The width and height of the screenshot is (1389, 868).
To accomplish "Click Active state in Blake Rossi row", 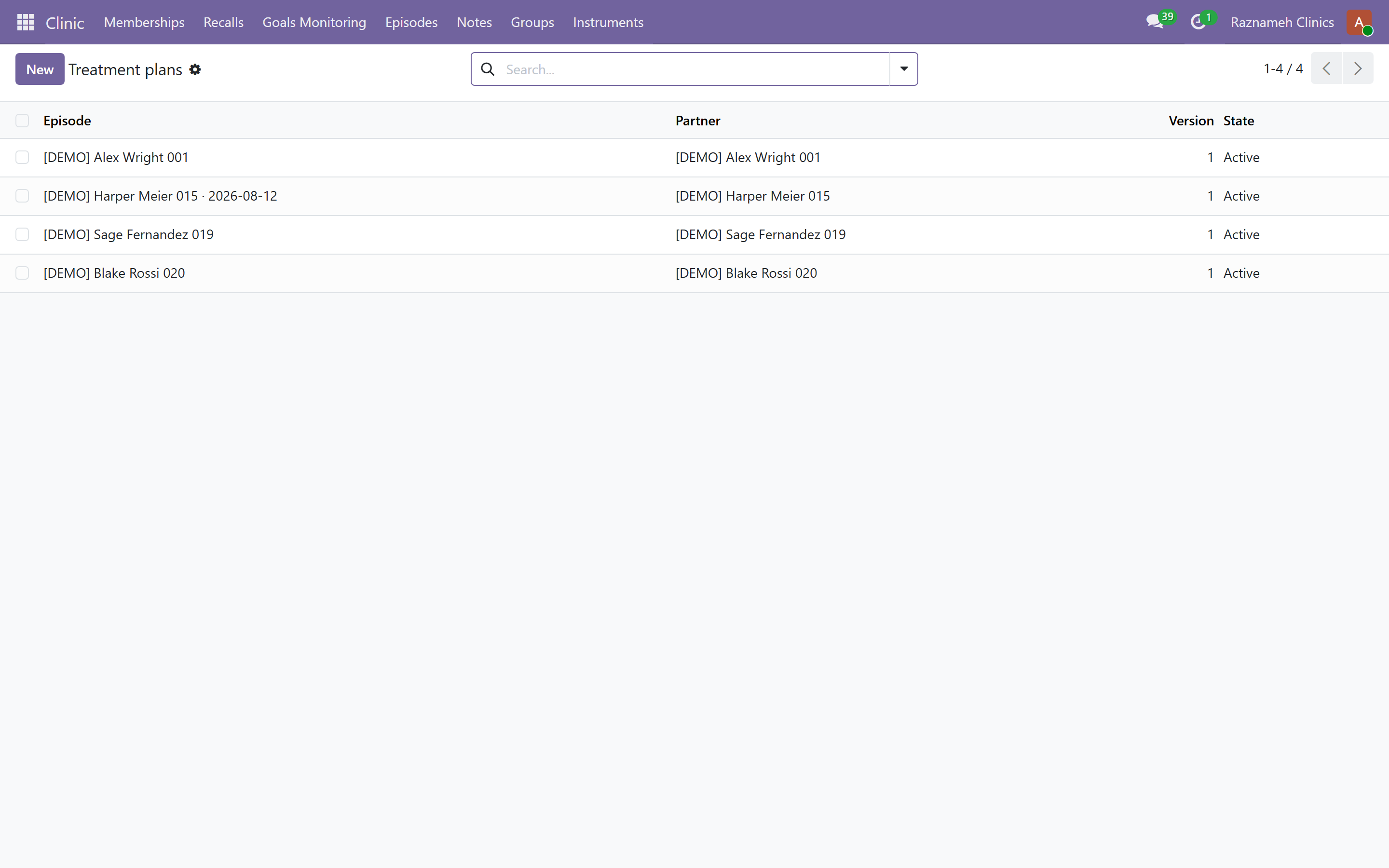I will tap(1241, 272).
